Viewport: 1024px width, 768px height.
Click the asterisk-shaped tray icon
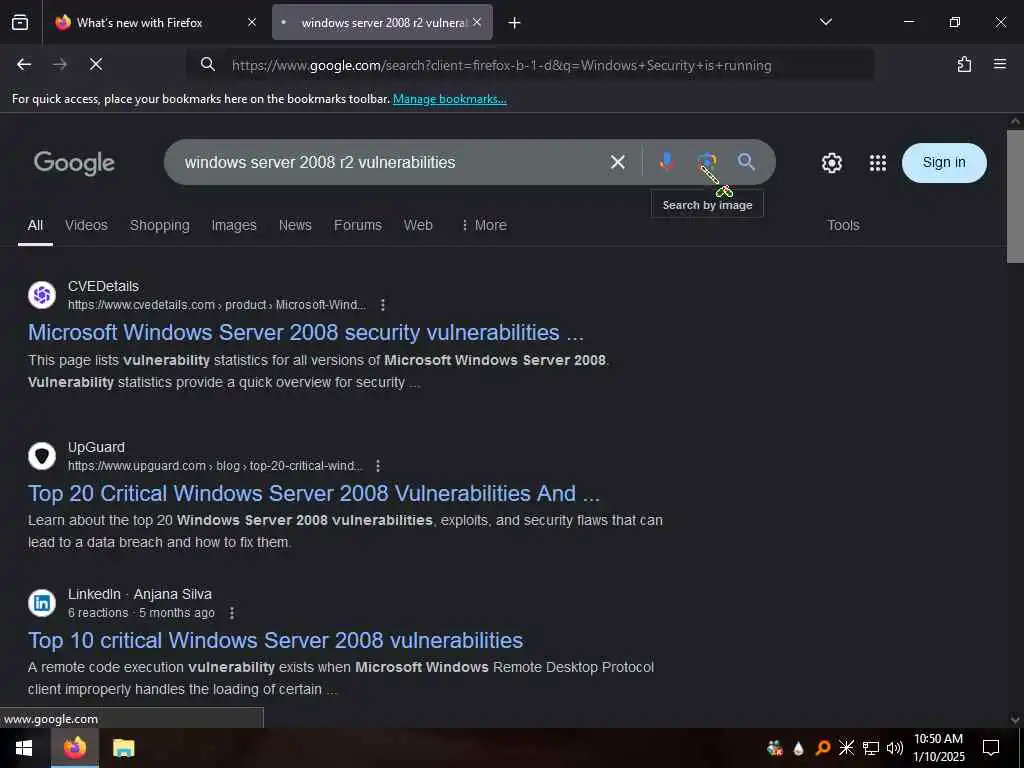click(x=846, y=748)
